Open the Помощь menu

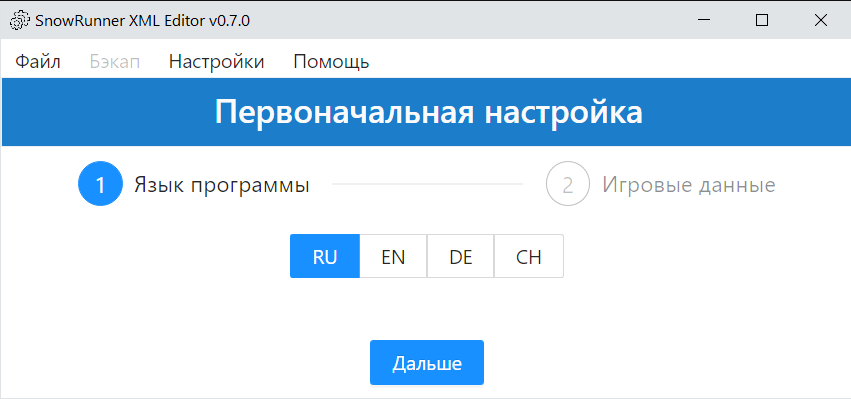tap(331, 62)
